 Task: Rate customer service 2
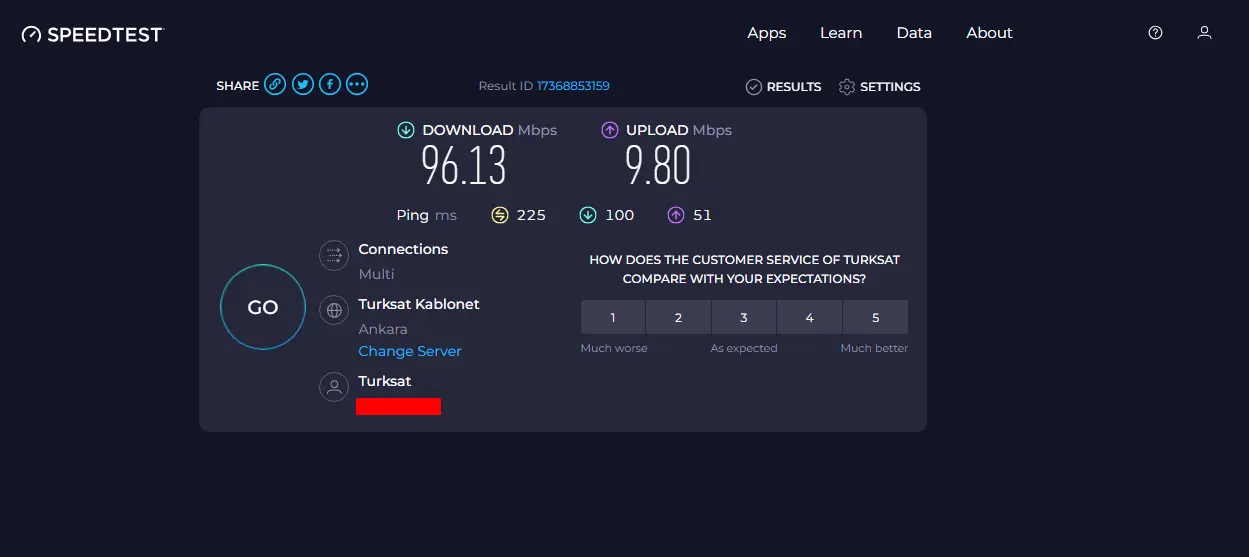[x=678, y=318]
